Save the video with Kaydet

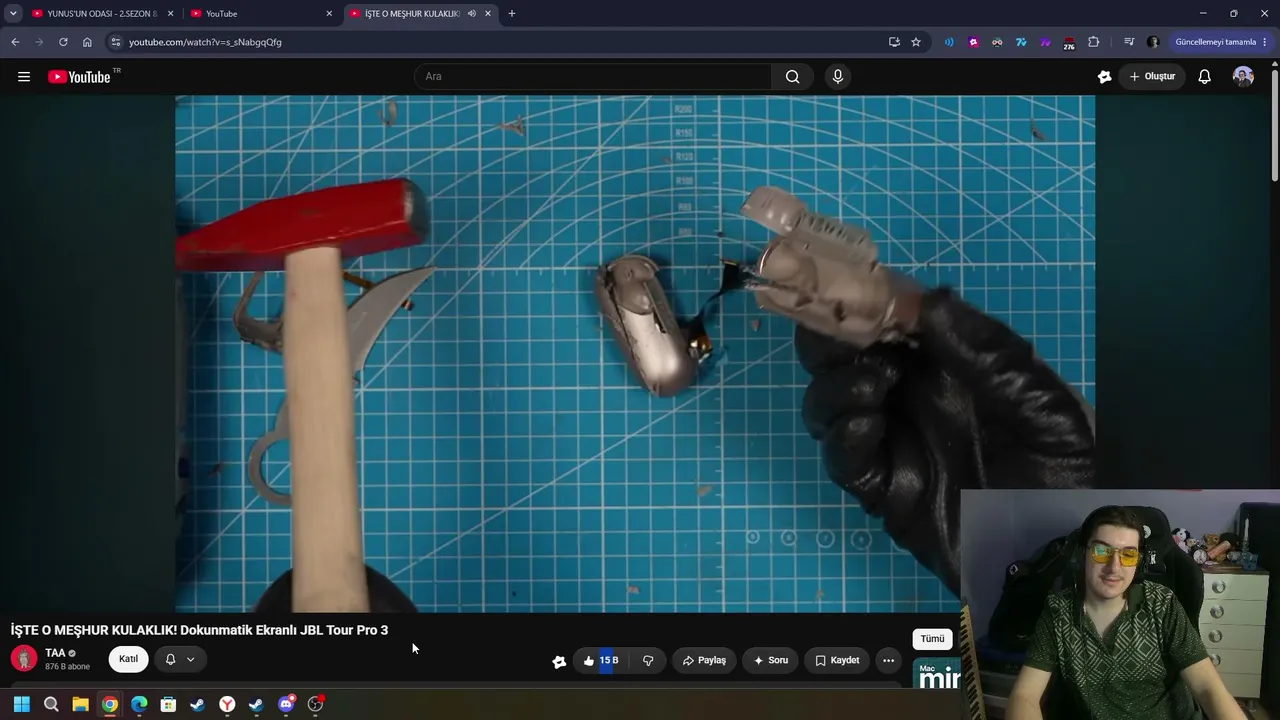tap(837, 660)
